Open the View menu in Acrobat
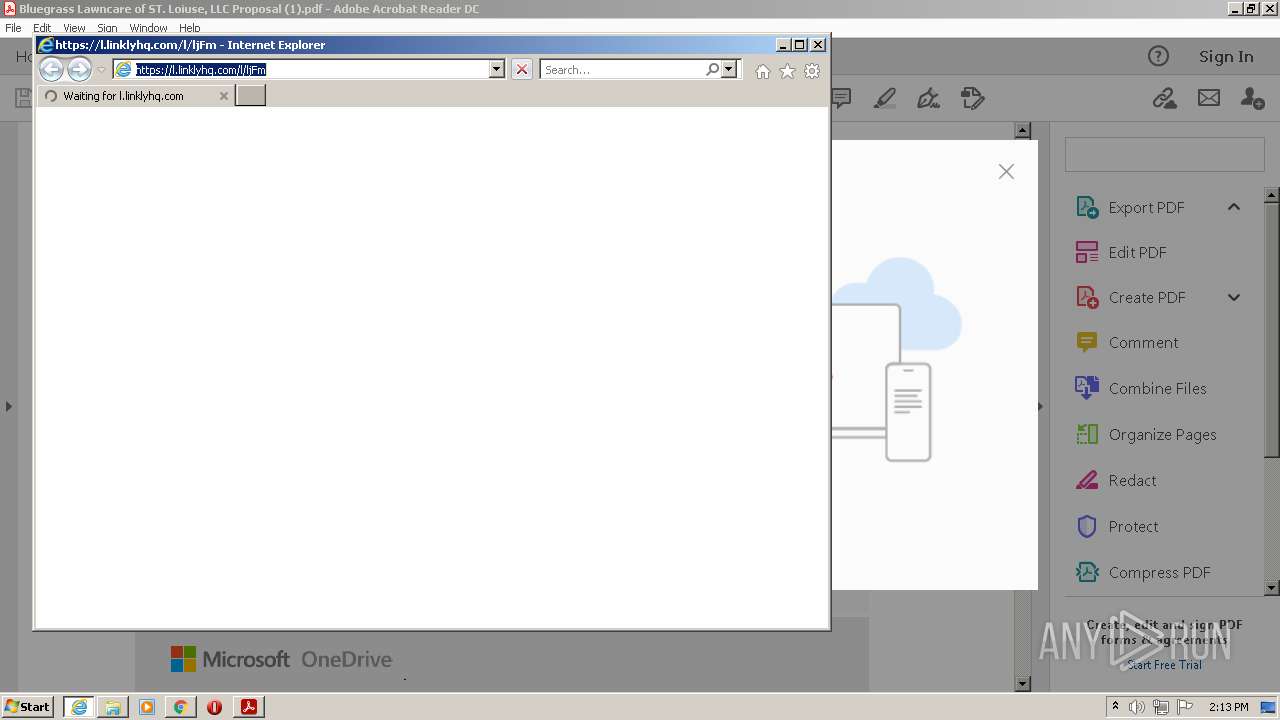 (74, 28)
